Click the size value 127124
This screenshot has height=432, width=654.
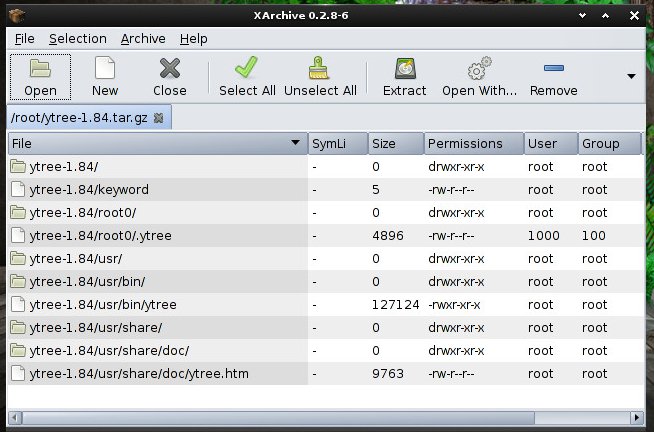pos(395,304)
